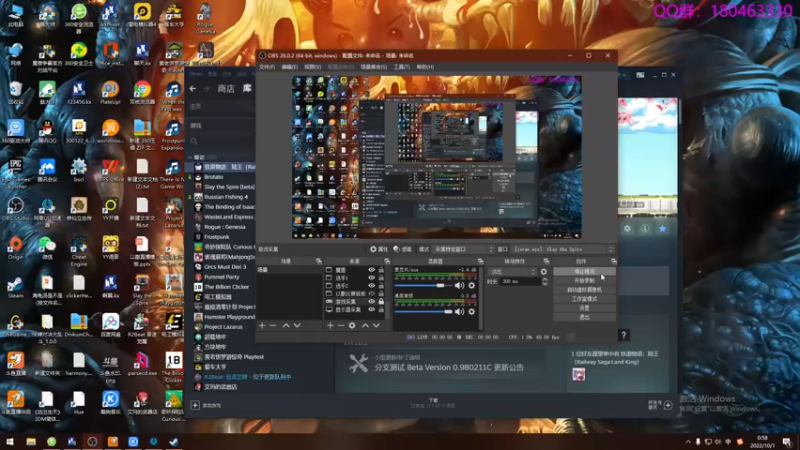This screenshot has height=450, width=800.
Task: Move scene up with the Scenes panel arrow
Action: [286, 326]
